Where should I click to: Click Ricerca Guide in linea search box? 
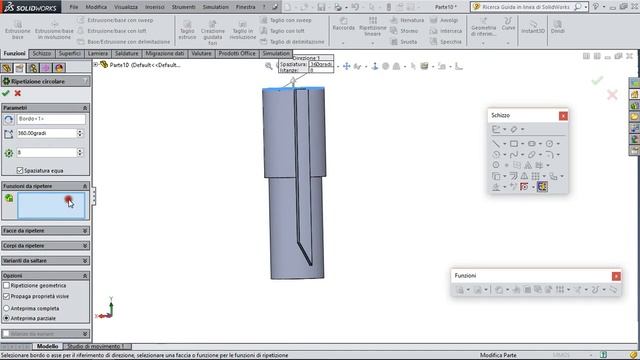click(527, 7)
